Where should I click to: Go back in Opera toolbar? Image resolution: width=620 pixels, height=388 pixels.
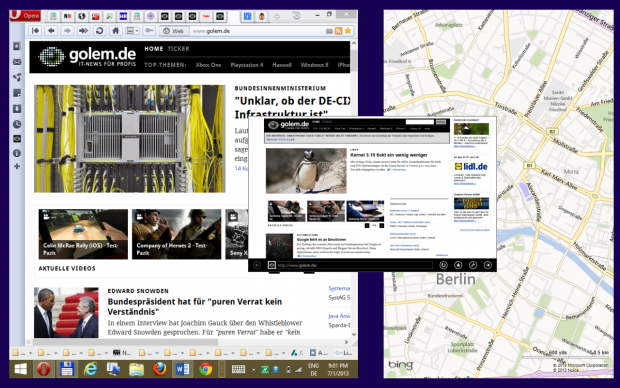click(x=51, y=31)
